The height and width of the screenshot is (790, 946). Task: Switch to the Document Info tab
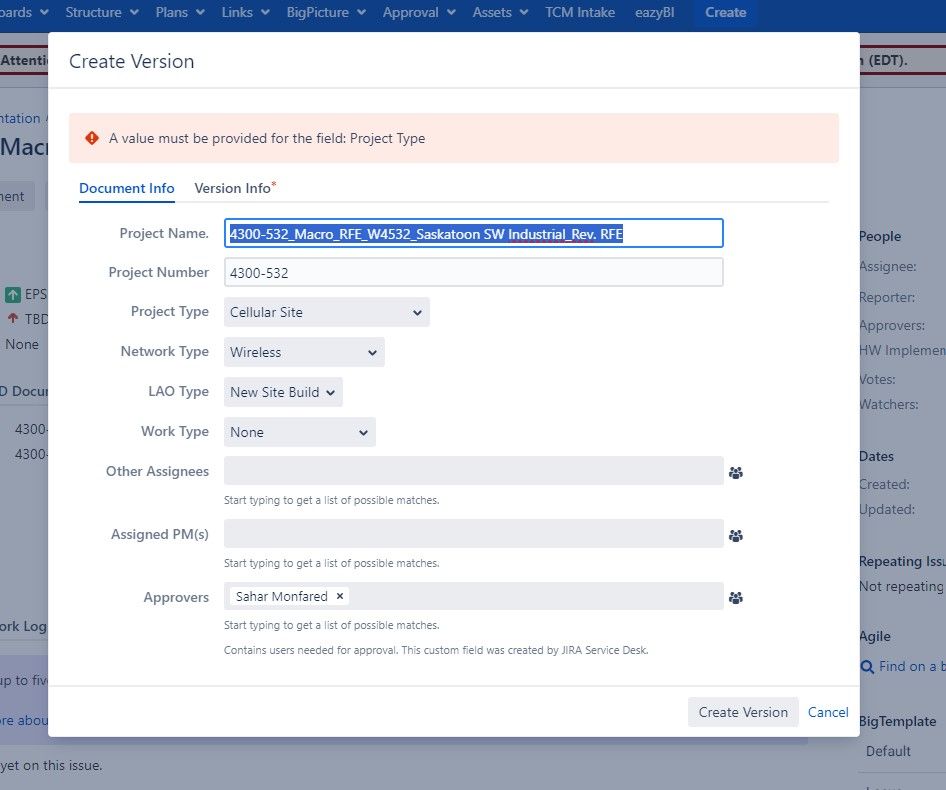[127, 188]
